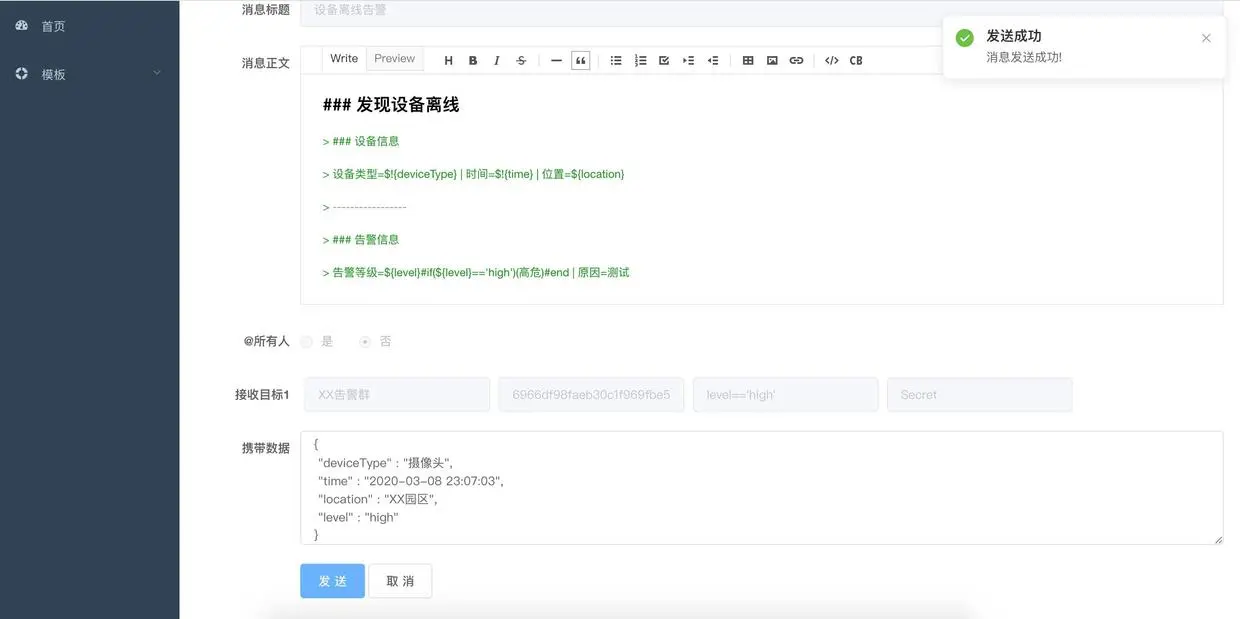Focus the 消息标题 input field
Image resolution: width=1240 pixels, height=619 pixels.
point(761,11)
